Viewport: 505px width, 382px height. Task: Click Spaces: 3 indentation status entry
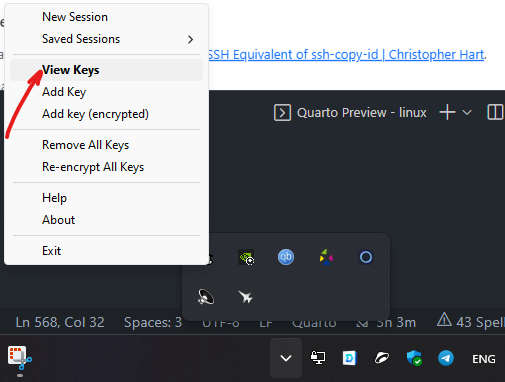click(153, 322)
